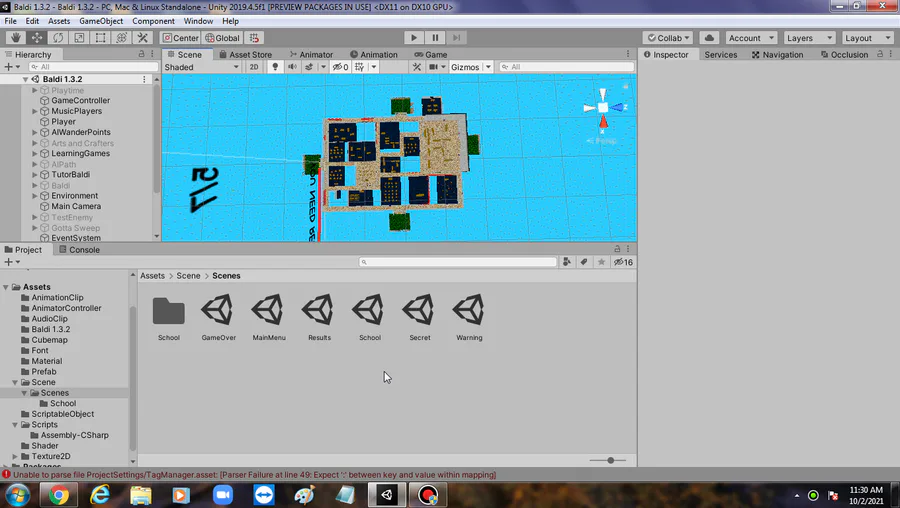Click the Pause button
Screen dimensions: 900x508
(x=435, y=38)
